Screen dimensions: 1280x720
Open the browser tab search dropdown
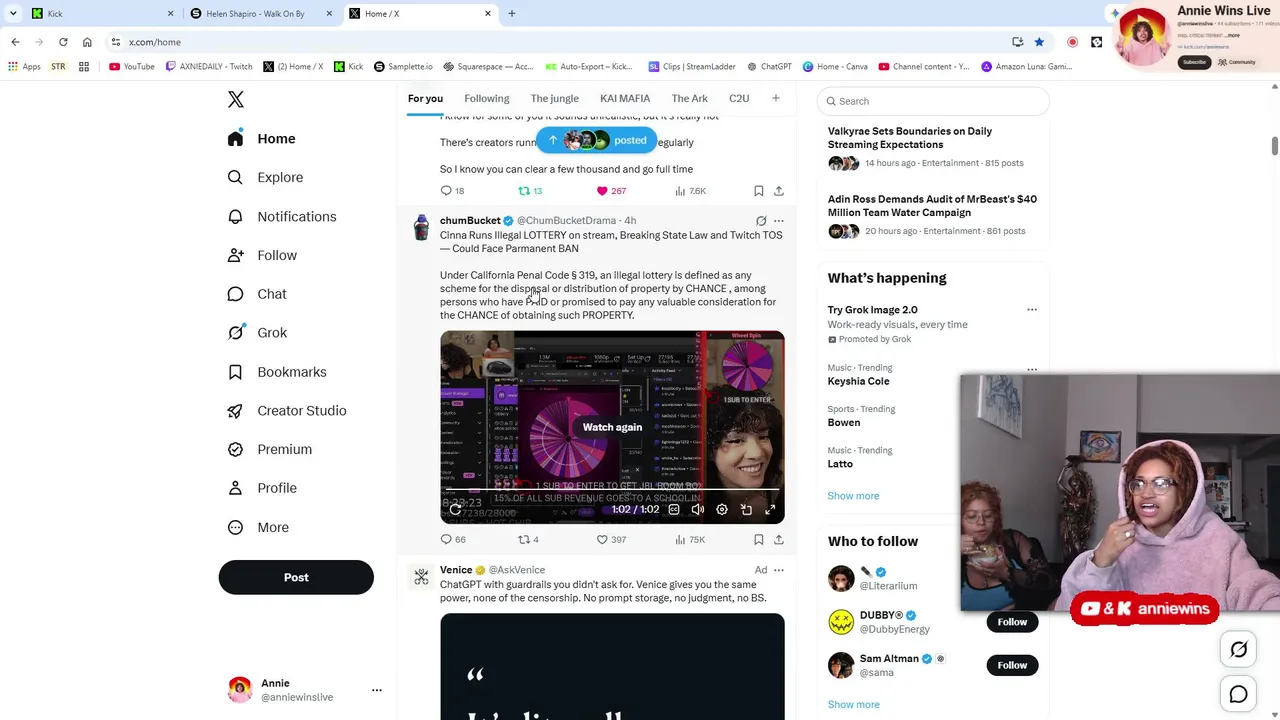(x=13, y=14)
